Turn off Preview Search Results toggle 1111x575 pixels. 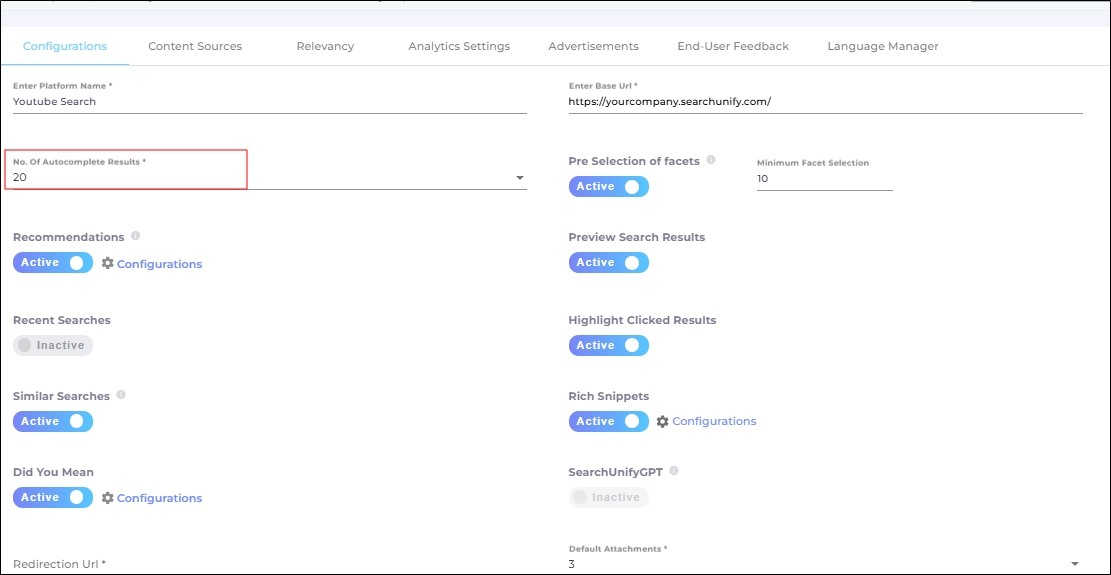point(609,262)
